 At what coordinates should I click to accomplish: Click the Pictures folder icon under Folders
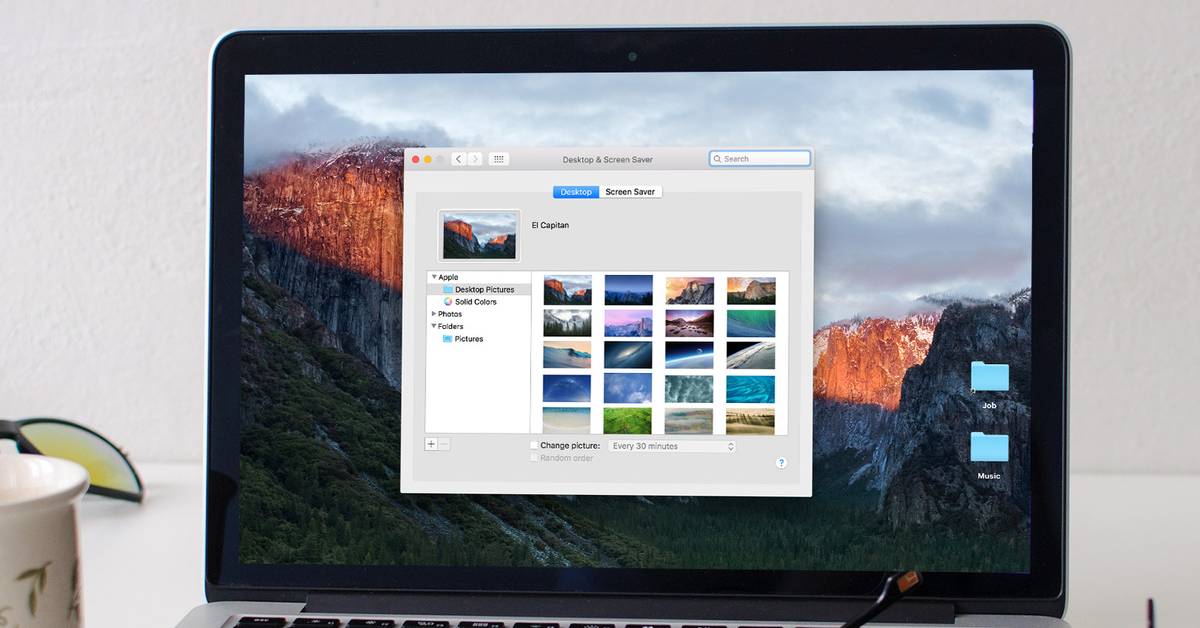(448, 339)
